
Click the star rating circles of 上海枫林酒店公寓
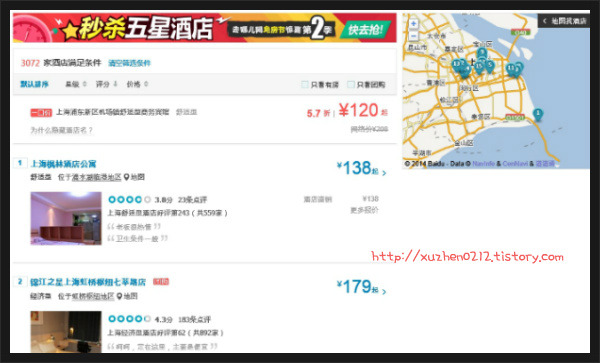coord(129,199)
